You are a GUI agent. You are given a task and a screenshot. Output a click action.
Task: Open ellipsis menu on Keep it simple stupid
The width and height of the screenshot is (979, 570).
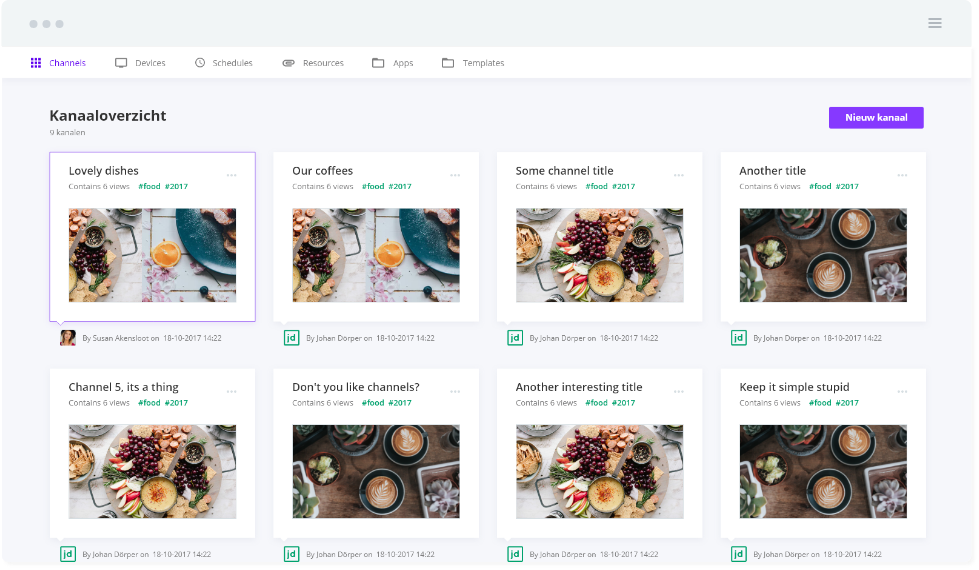[902, 391]
